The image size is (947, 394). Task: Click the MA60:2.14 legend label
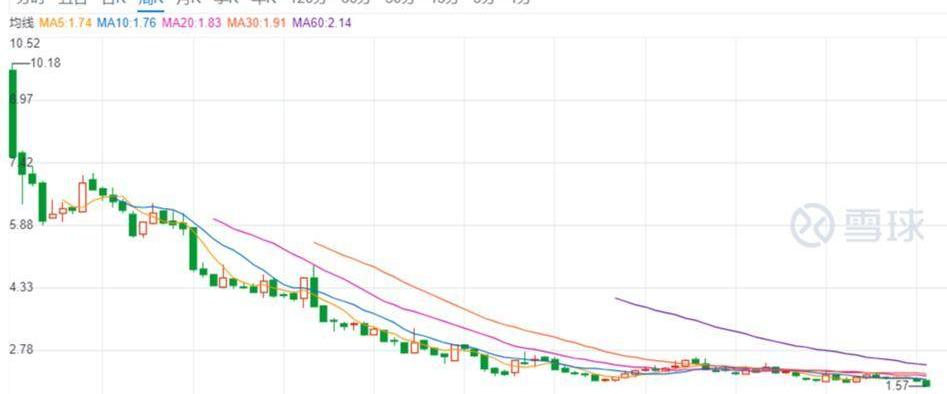[x=322, y=23]
